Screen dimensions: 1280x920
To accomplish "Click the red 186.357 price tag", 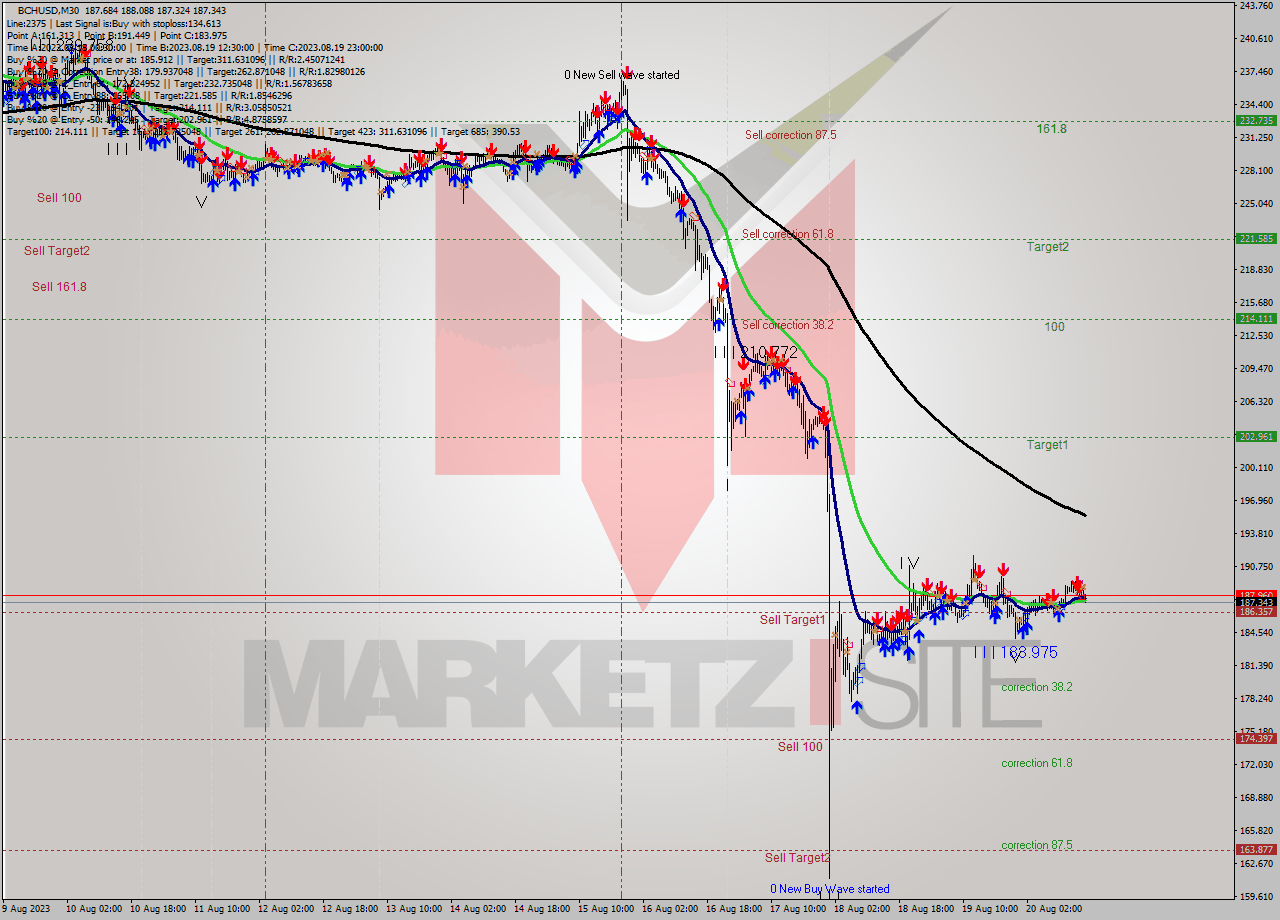I will [1257, 611].
